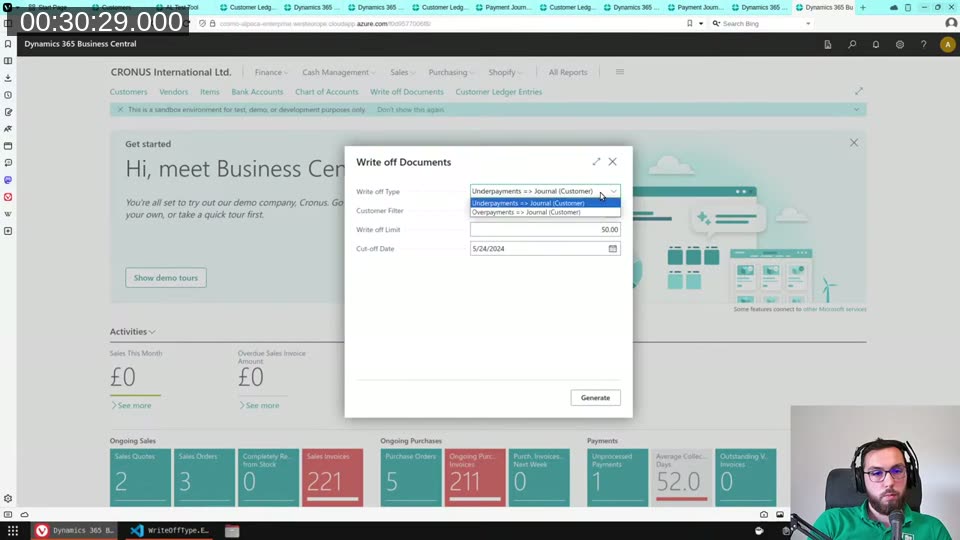Click Search Bing field in browser
This screenshot has height=540, width=960.
(x=762, y=23)
